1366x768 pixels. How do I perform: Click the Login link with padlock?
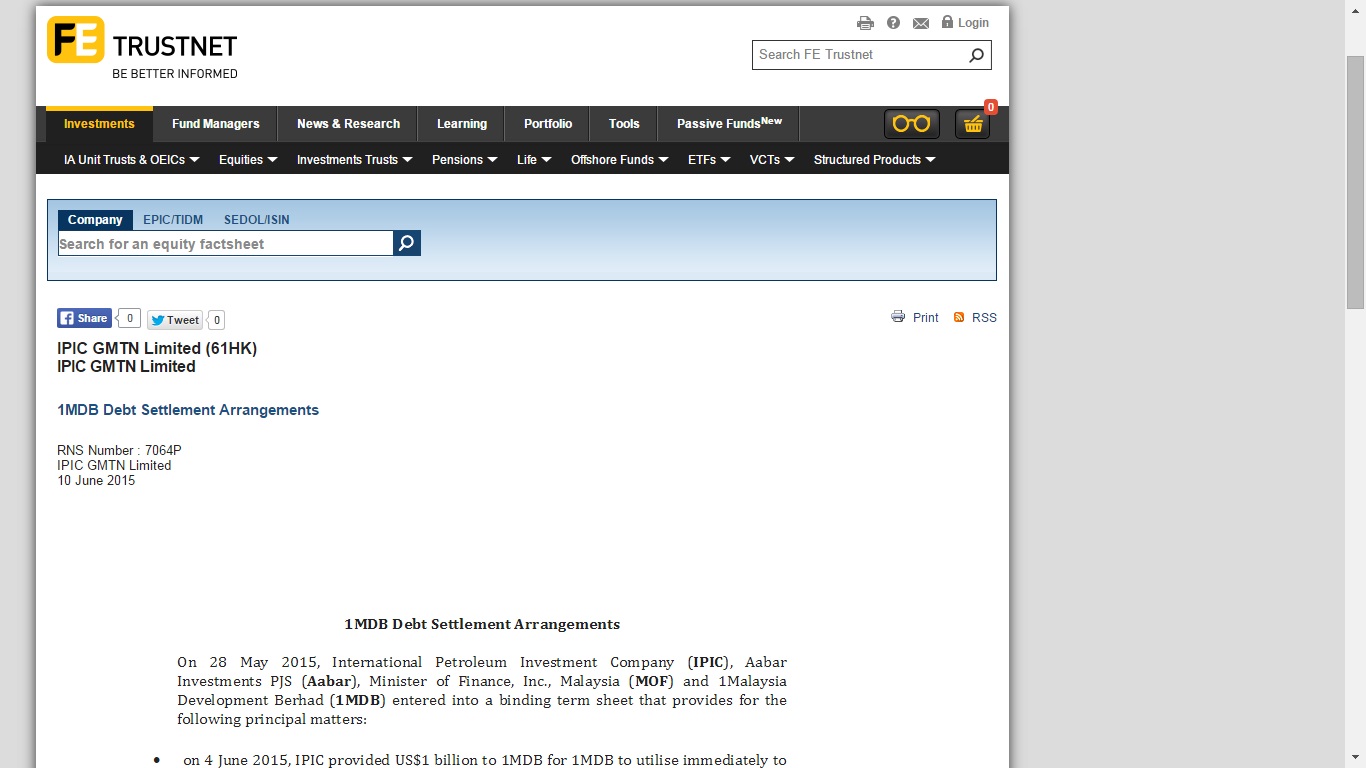[x=965, y=22]
